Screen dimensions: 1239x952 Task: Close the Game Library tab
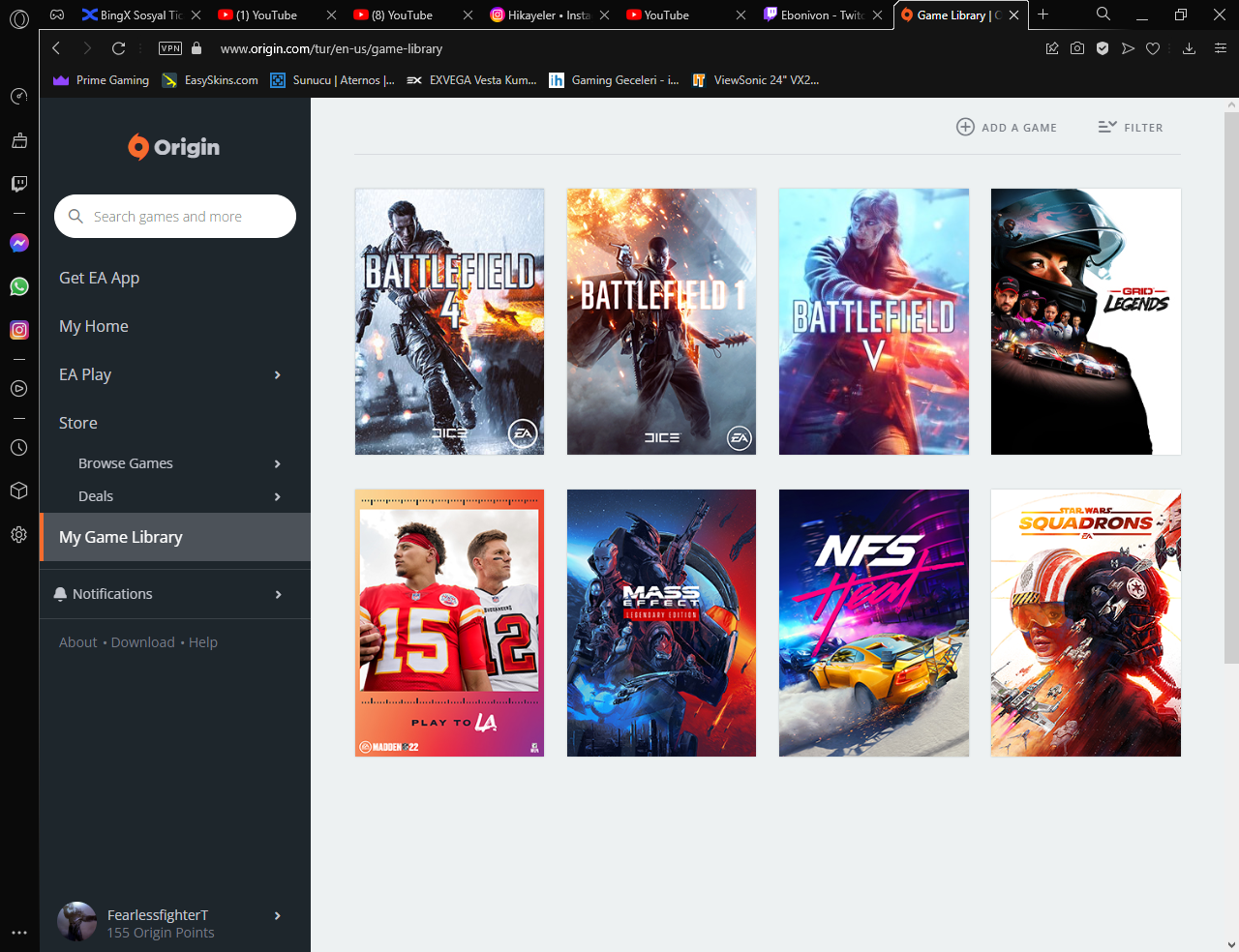[1013, 15]
